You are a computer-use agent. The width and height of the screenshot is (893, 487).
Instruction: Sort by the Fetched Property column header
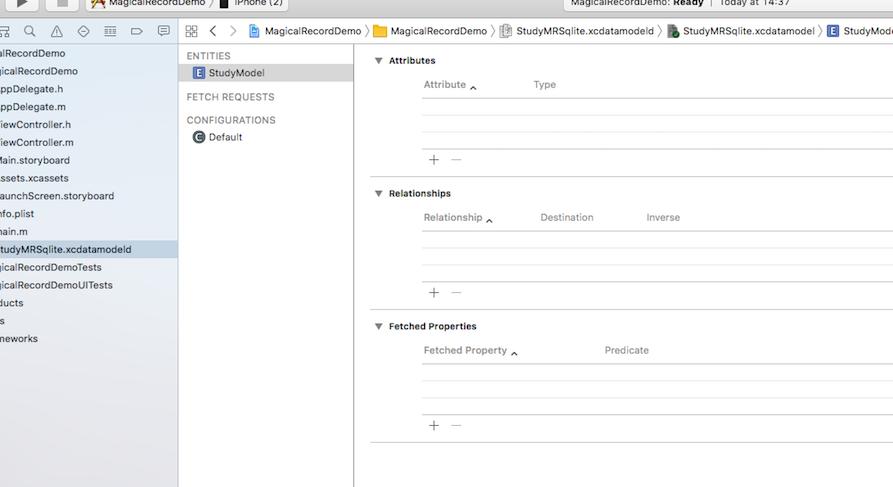pyautogui.click(x=470, y=350)
